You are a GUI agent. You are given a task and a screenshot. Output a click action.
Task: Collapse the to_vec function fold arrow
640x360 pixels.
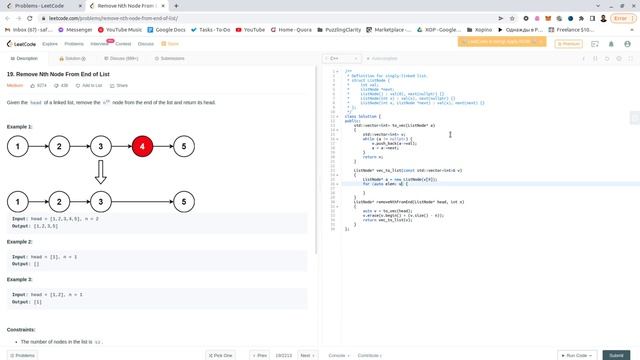pos(337,130)
